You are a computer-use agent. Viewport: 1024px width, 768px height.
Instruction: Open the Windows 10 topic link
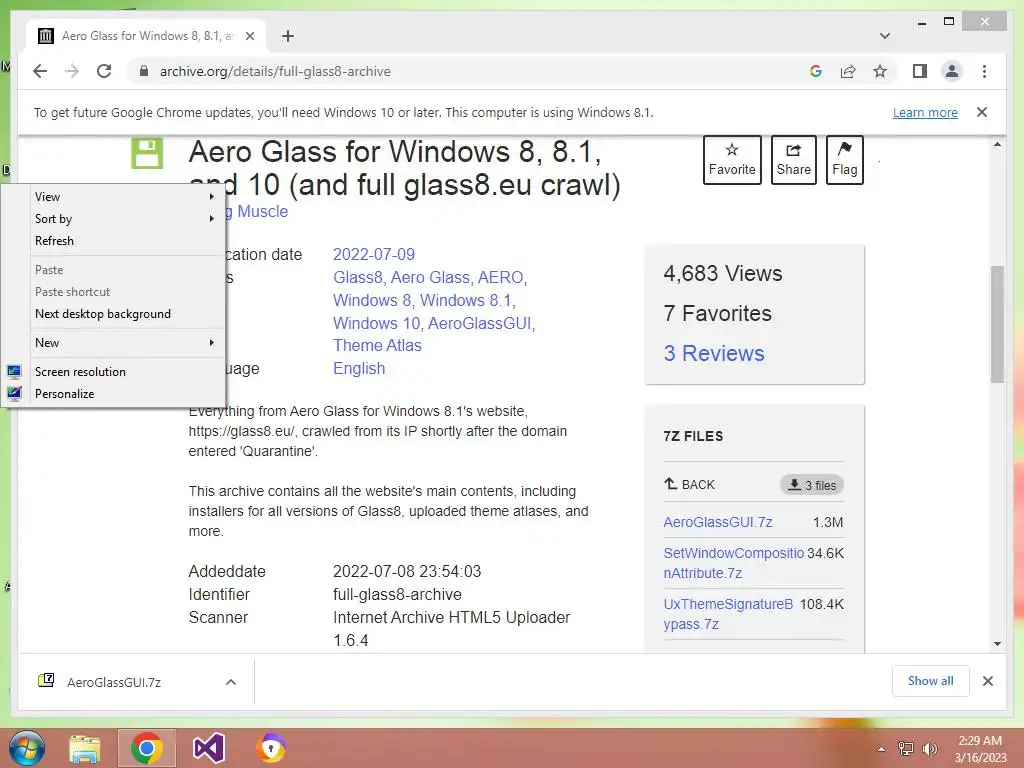(376, 323)
